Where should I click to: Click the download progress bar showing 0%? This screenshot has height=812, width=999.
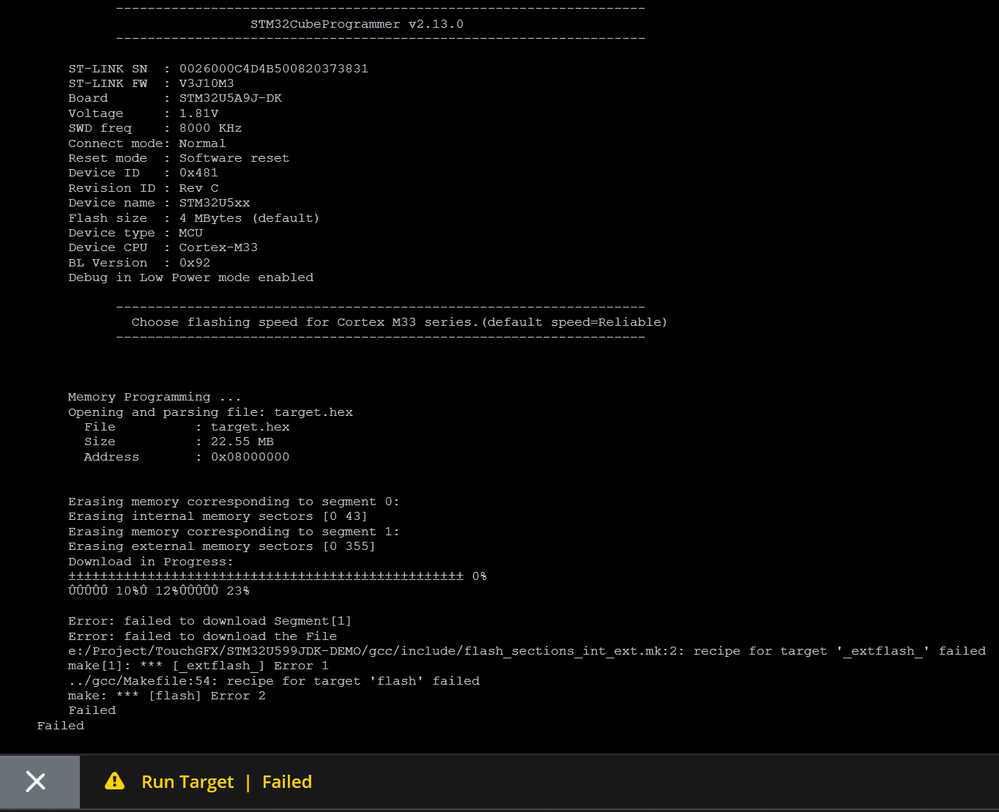[277, 576]
